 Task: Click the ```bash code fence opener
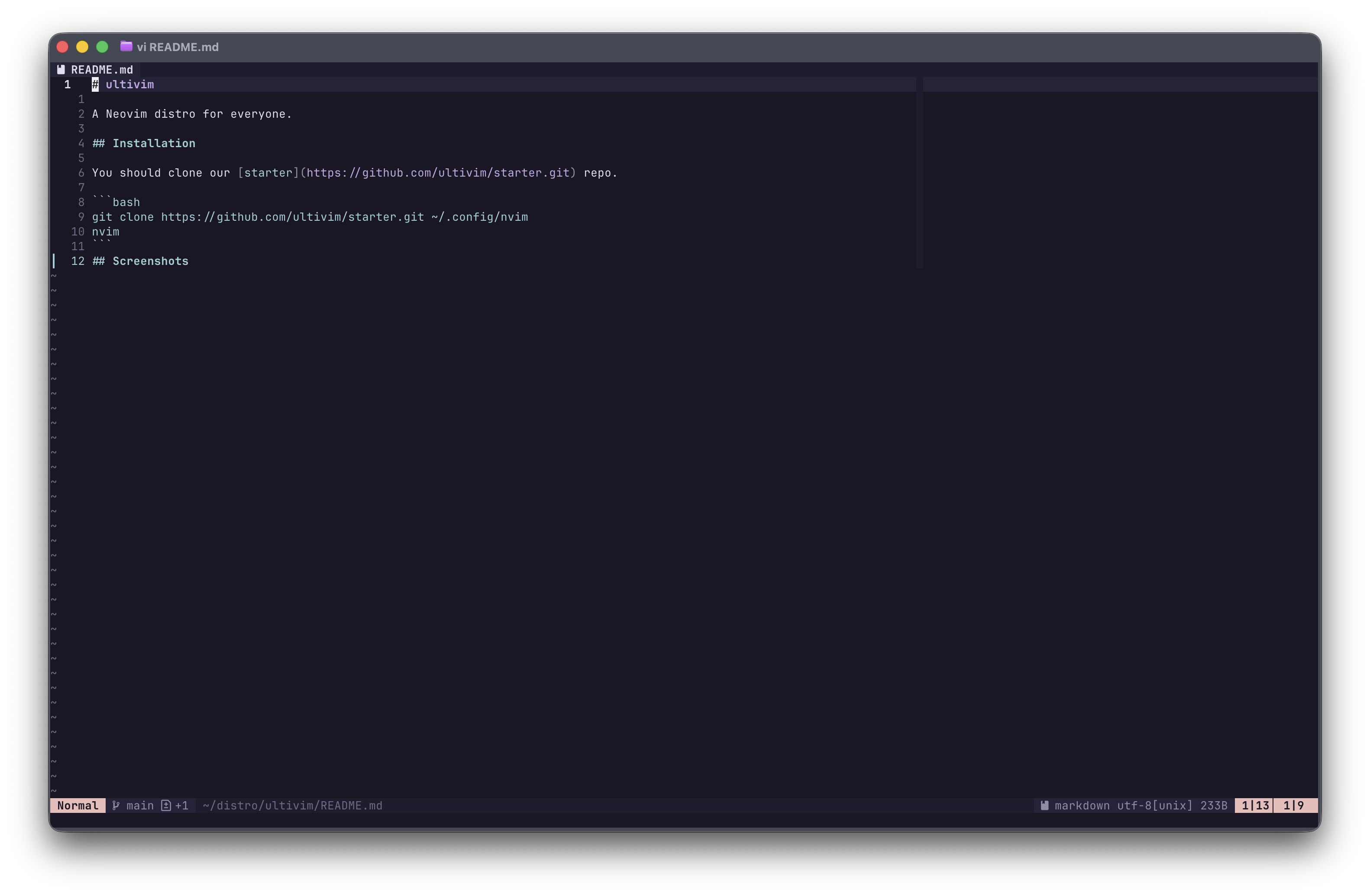(x=116, y=203)
